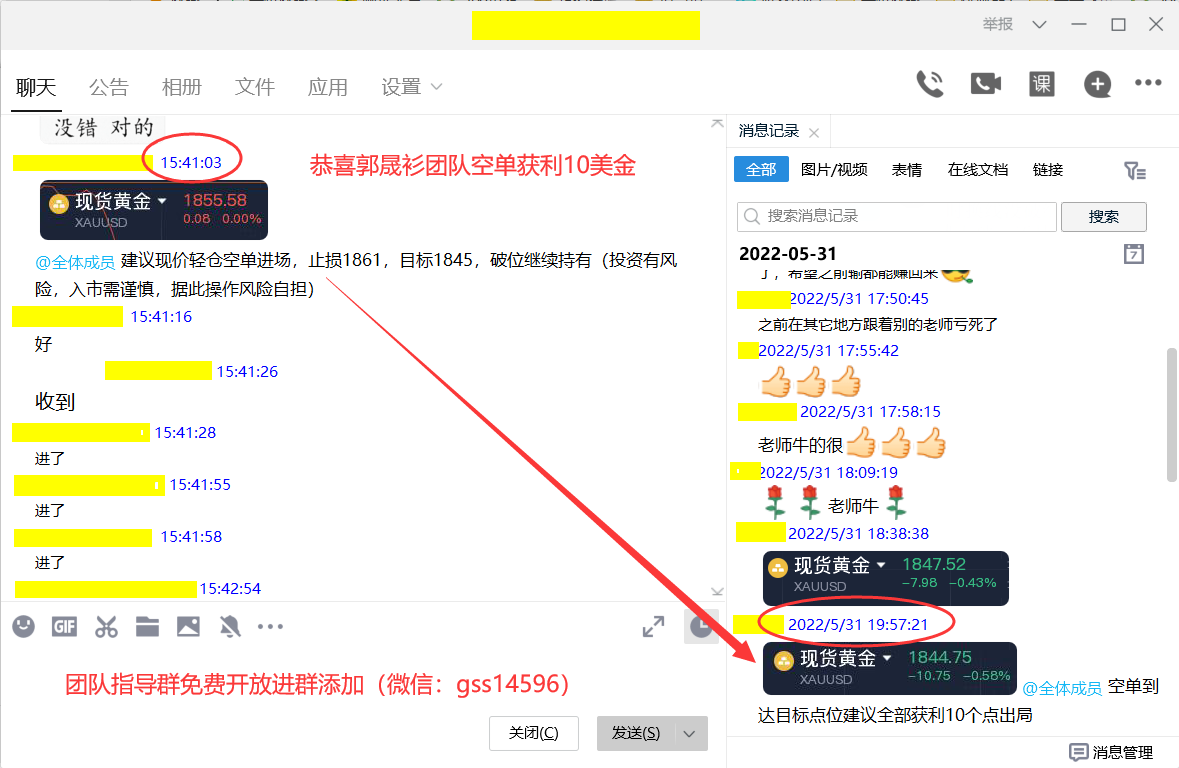Click the plus invite members icon
The image size is (1179, 768).
1097,83
